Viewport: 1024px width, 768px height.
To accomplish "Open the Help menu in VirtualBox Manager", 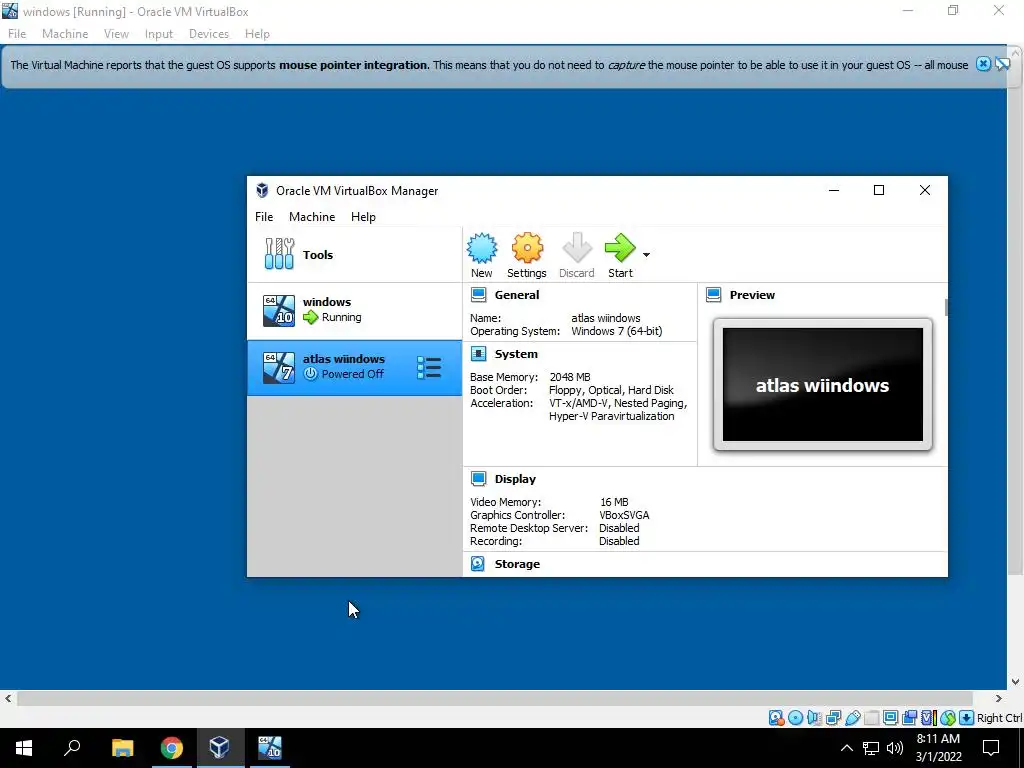I will click(x=363, y=217).
